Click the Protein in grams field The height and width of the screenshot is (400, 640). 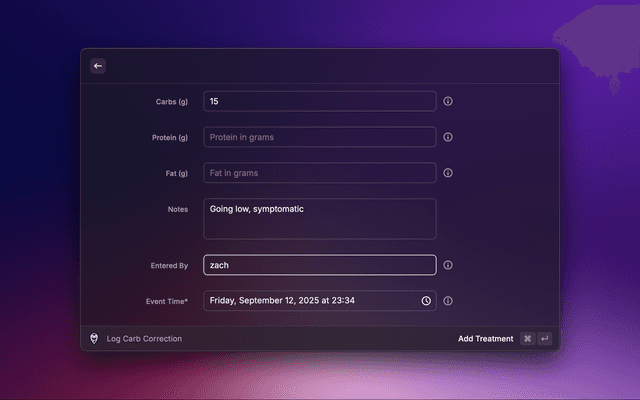[319, 137]
